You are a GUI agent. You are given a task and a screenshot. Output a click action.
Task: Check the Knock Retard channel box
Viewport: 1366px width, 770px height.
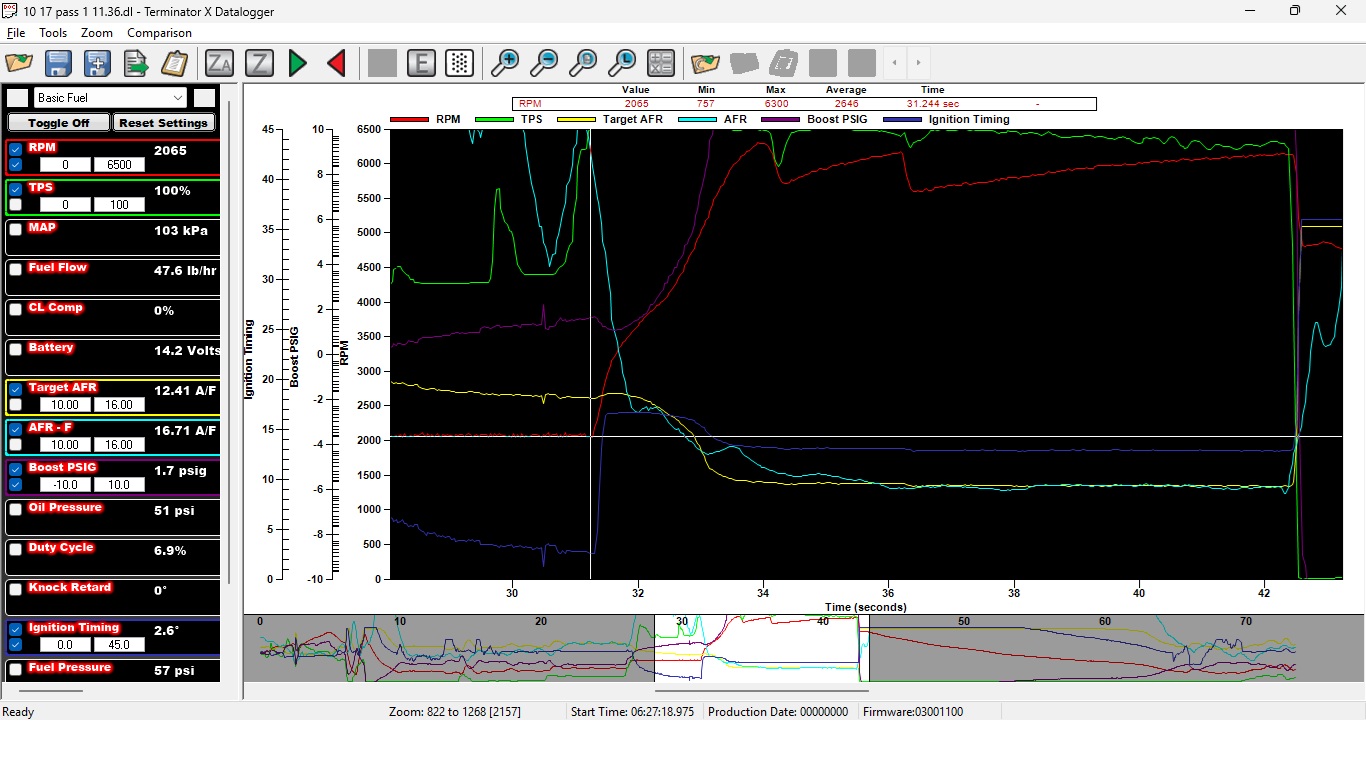coord(16,589)
